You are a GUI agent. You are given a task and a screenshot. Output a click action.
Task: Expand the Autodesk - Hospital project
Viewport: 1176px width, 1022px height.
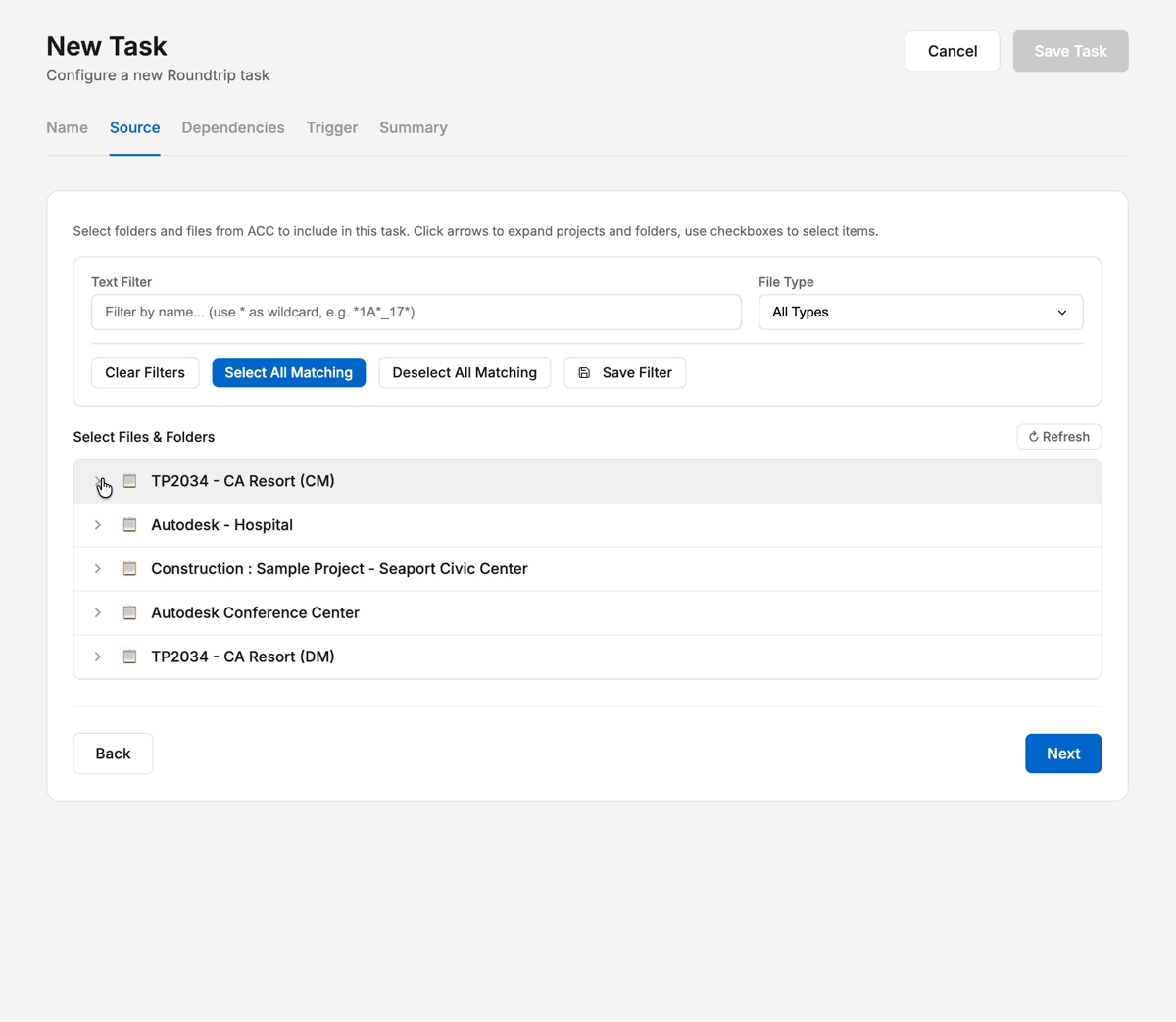coord(98,525)
